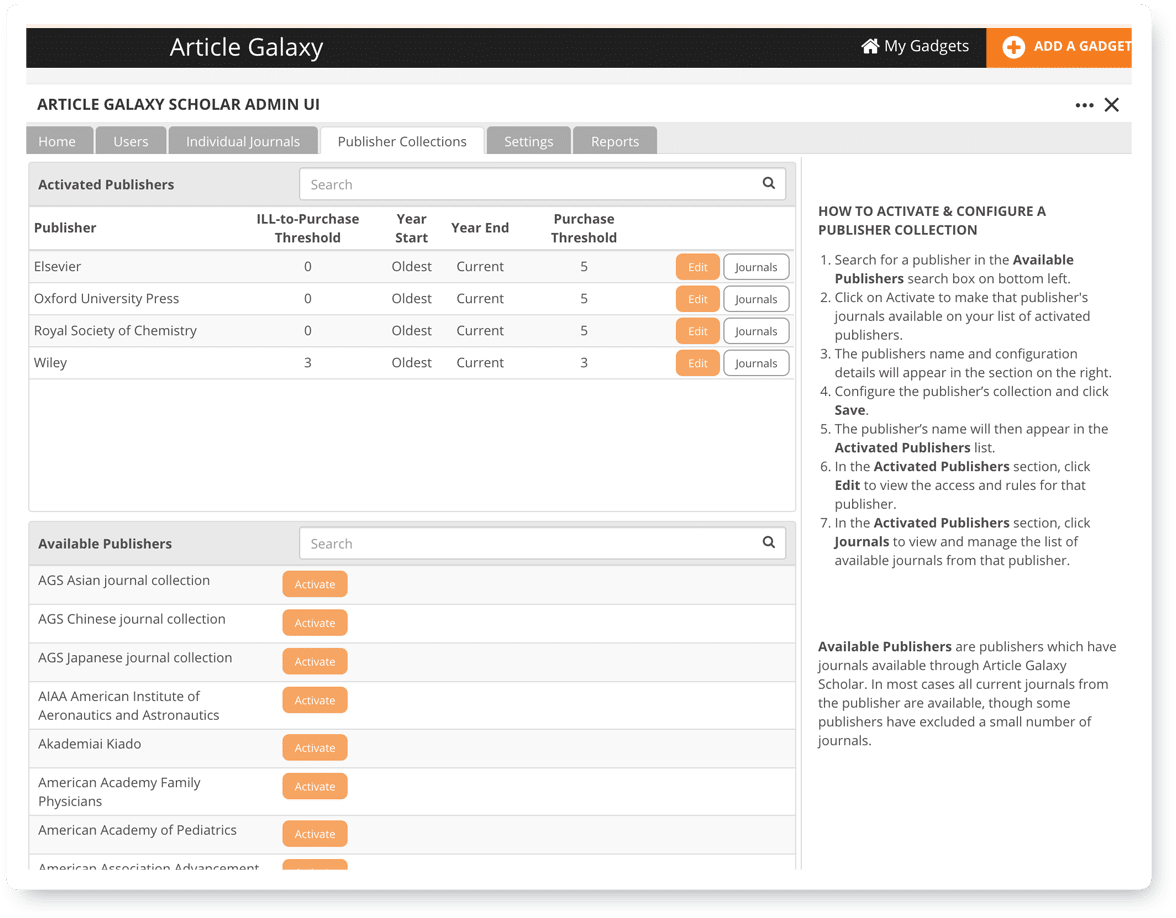The image size is (1176, 918).
Task: Click the Available Publishers section heading
Action: (105, 544)
